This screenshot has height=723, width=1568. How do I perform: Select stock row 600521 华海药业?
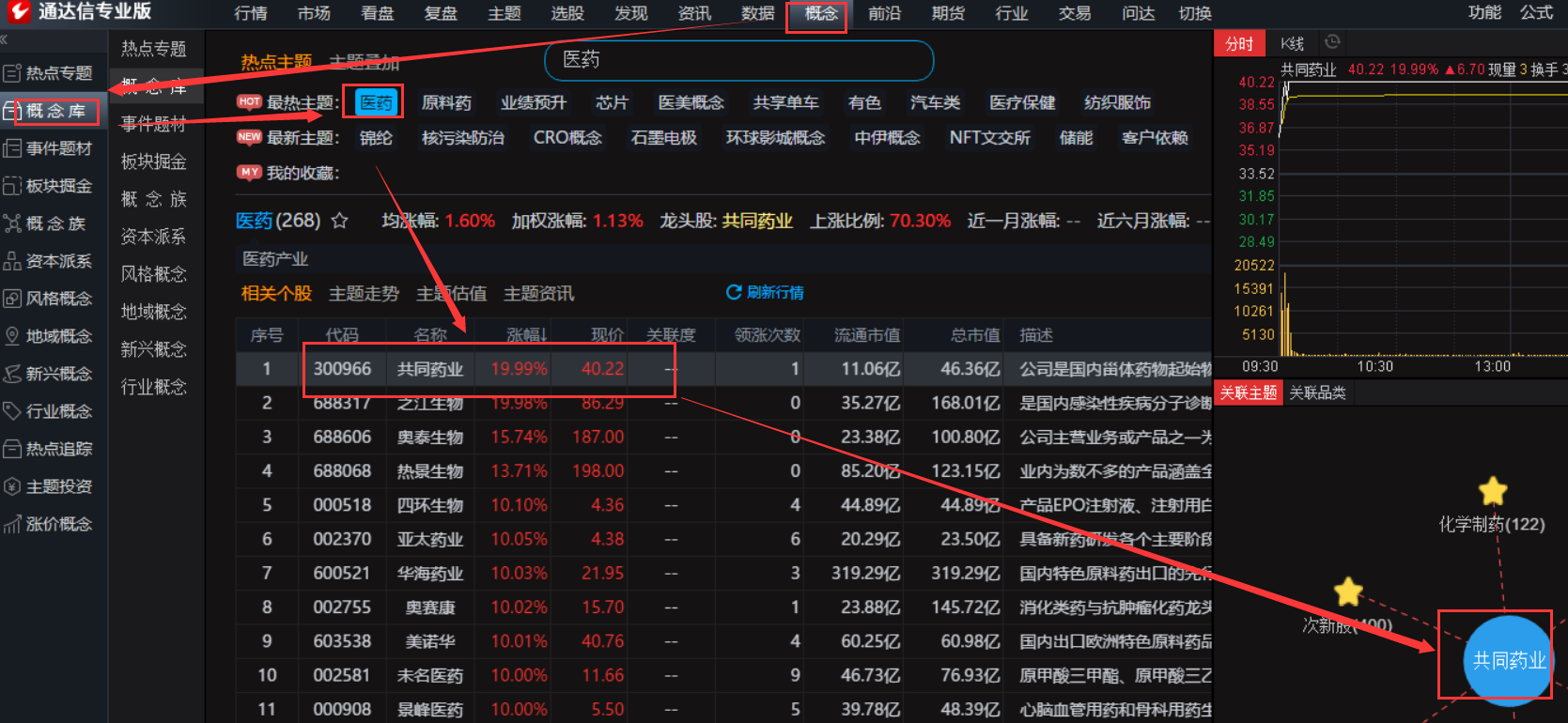point(723,573)
